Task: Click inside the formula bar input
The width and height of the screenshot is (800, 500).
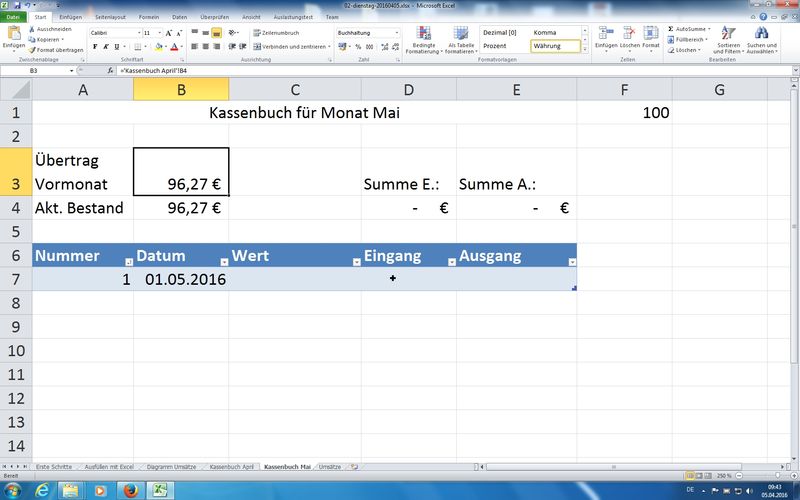Action: pyautogui.click(x=400, y=71)
